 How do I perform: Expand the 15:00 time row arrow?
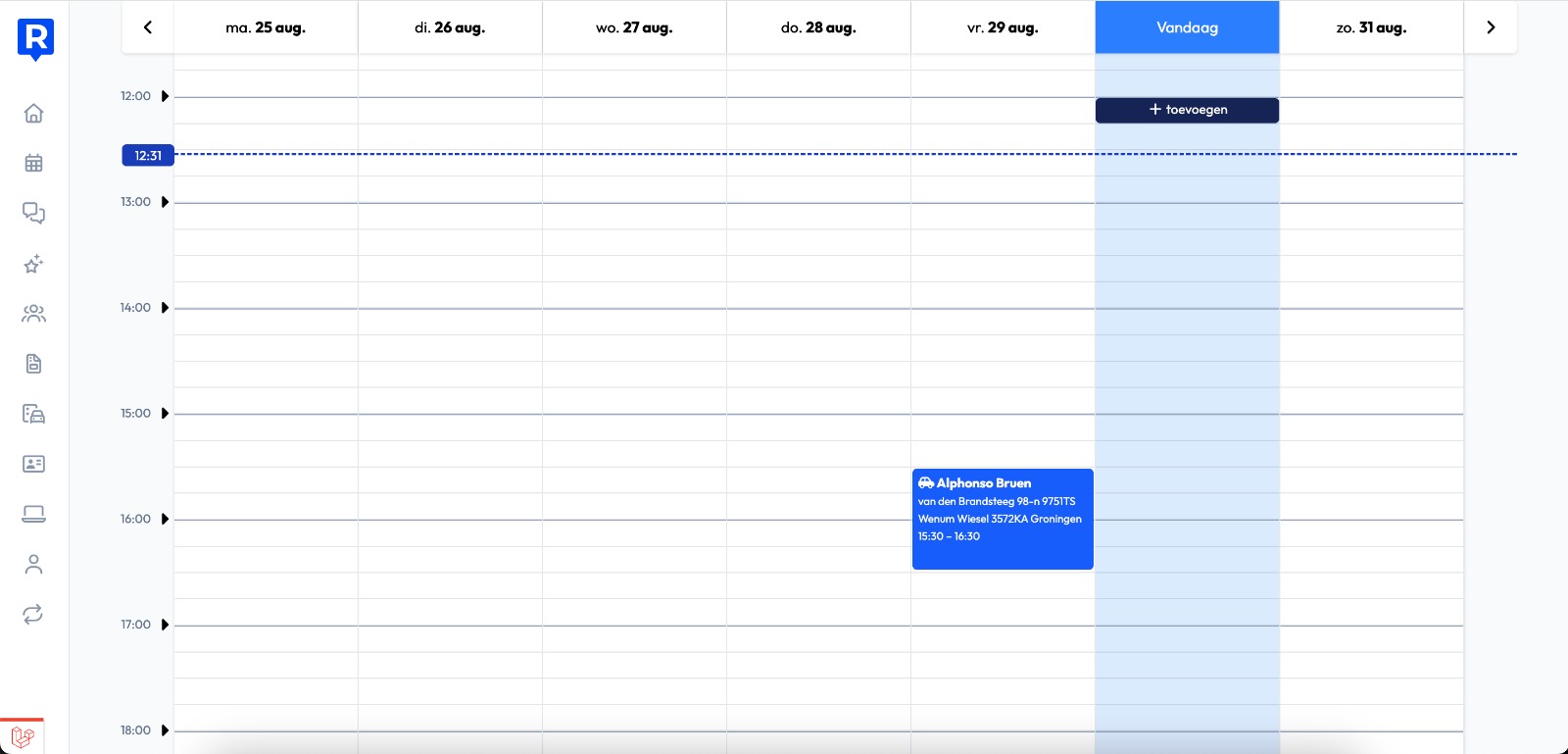[165, 414]
